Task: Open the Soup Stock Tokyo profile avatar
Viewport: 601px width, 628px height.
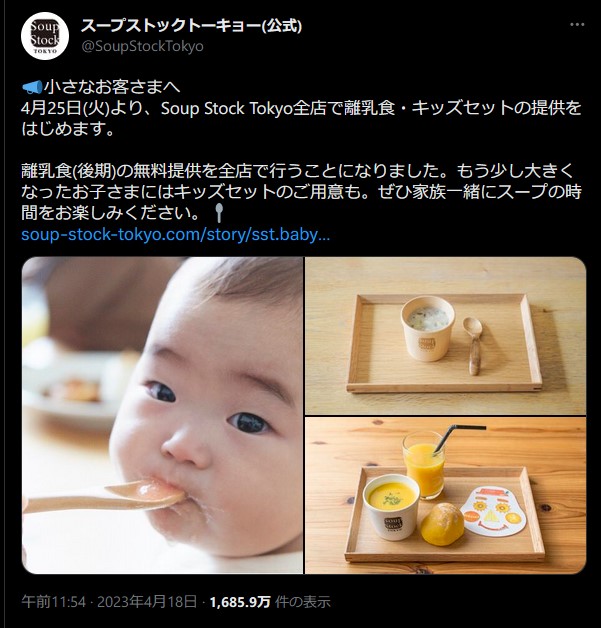Action: (45, 36)
